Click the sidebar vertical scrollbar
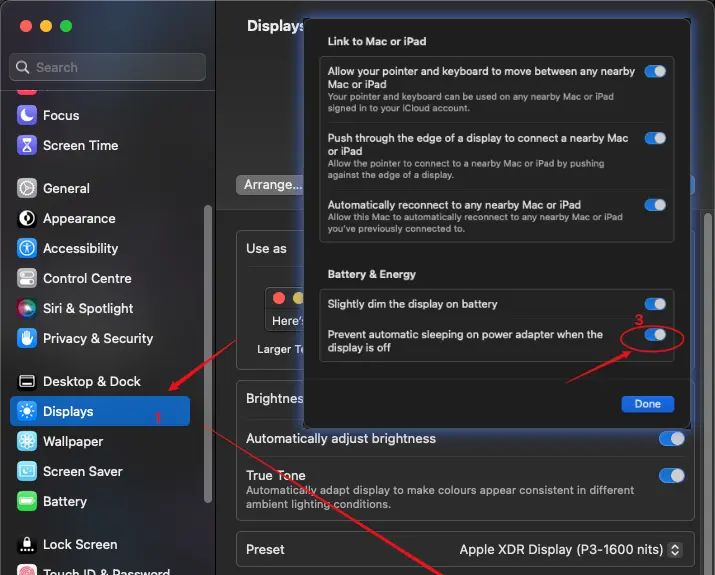This screenshot has height=575, width=715. (208, 354)
